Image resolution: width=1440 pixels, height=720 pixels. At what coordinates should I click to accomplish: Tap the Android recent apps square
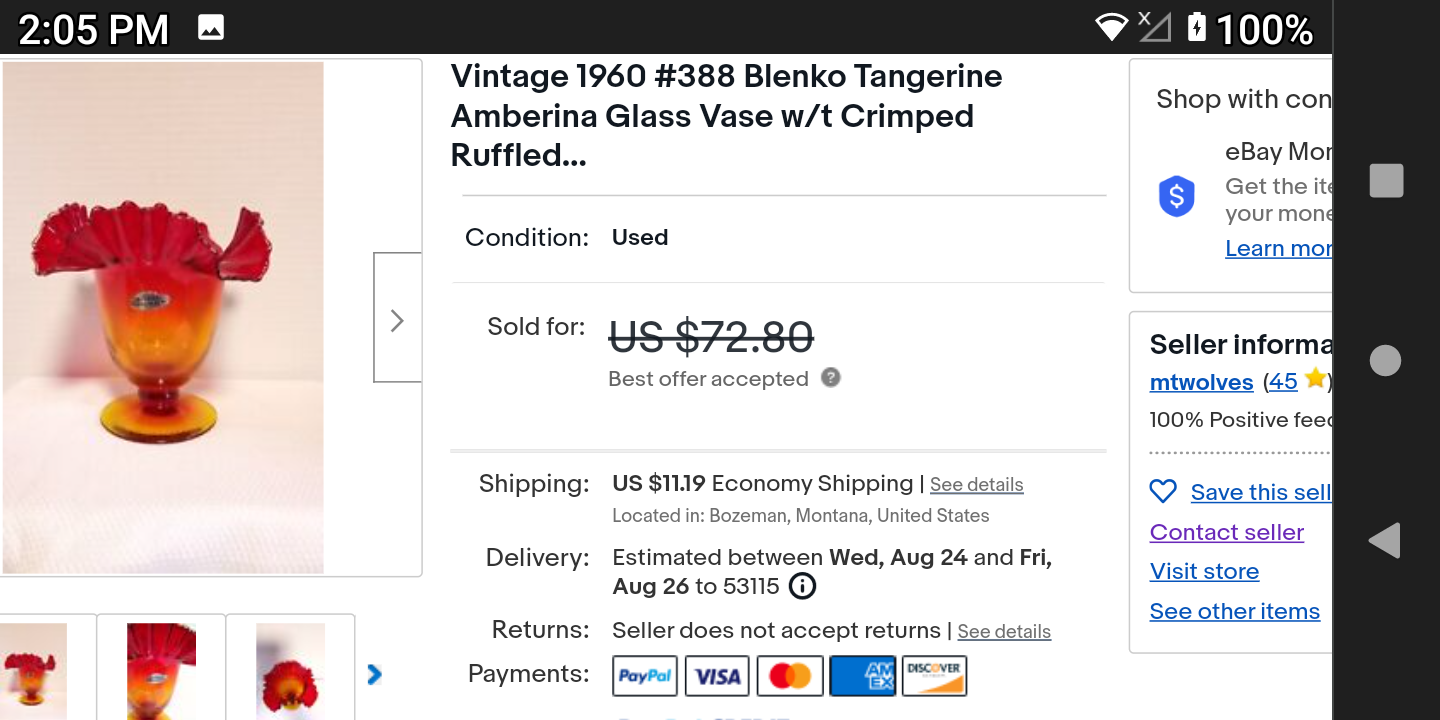coord(1386,181)
